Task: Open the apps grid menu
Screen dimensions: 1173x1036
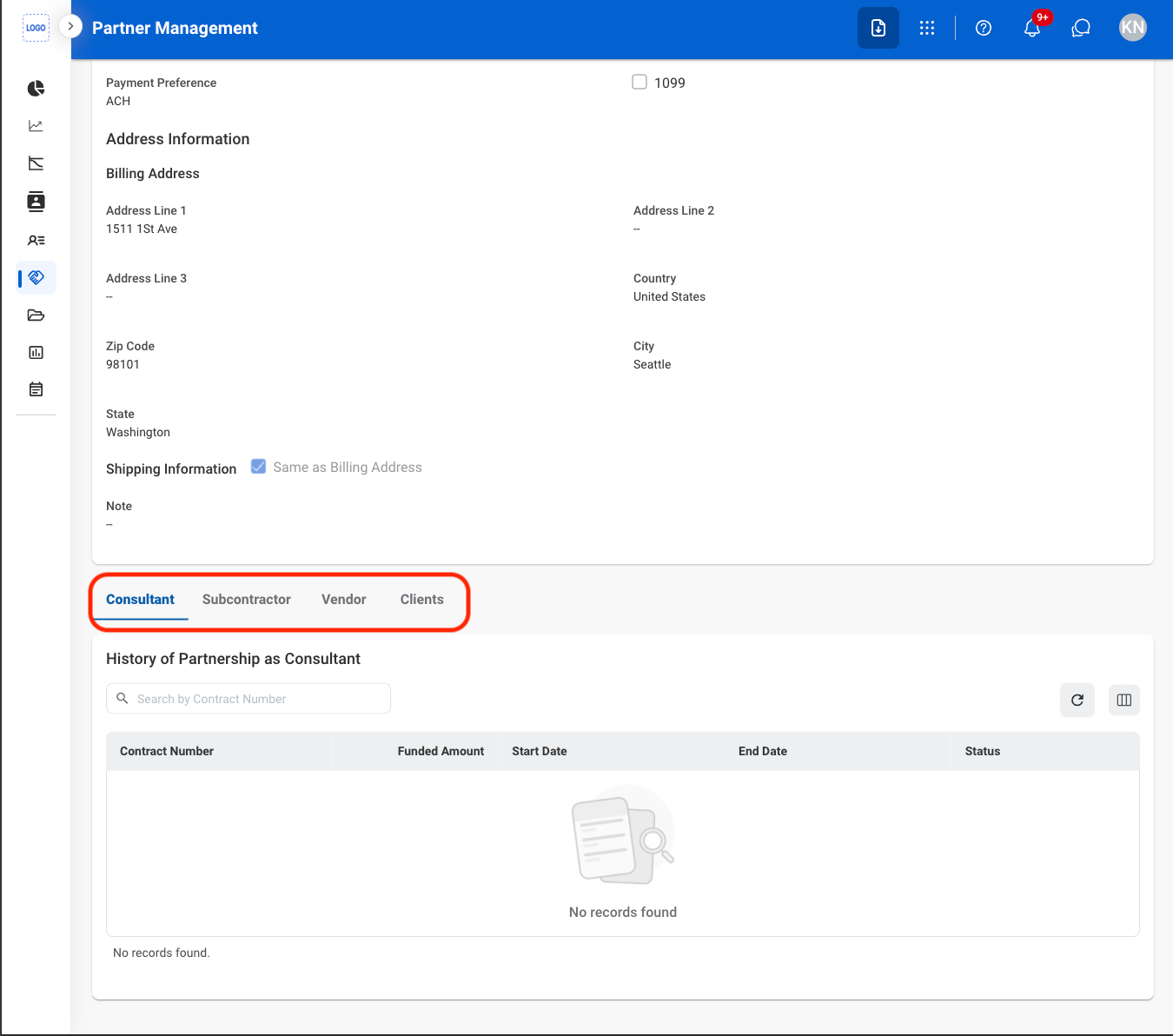Action: pyautogui.click(x=927, y=28)
